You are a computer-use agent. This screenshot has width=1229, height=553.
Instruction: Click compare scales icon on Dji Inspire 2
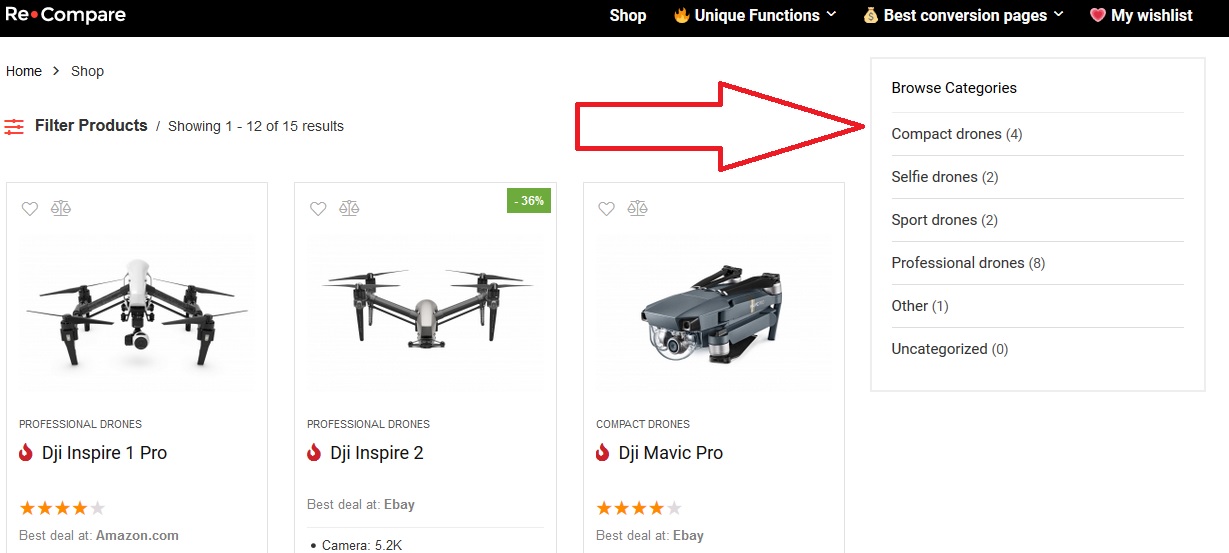tap(349, 208)
